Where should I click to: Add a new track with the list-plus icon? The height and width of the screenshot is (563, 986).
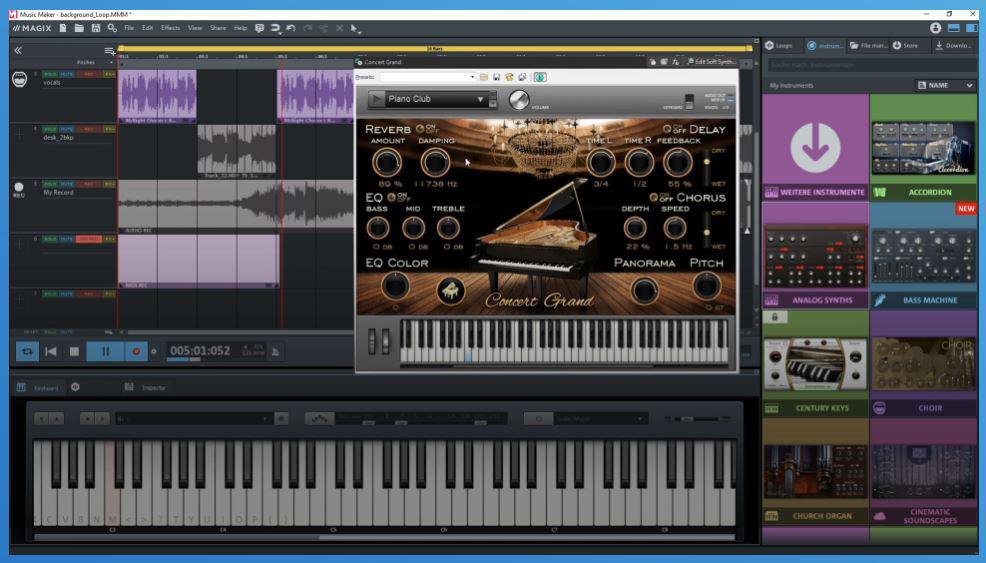pyautogui.click(x=109, y=51)
